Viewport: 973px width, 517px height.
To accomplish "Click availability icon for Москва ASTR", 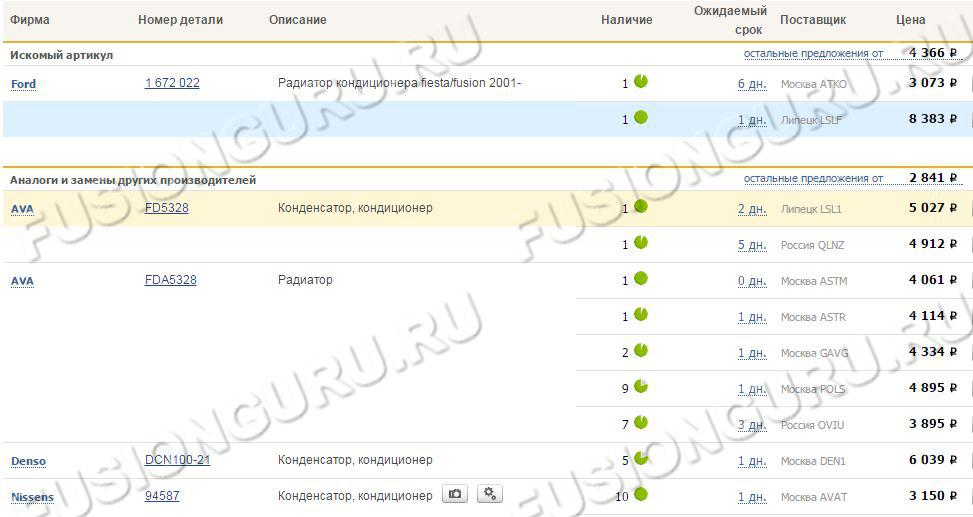I will 641,315.
